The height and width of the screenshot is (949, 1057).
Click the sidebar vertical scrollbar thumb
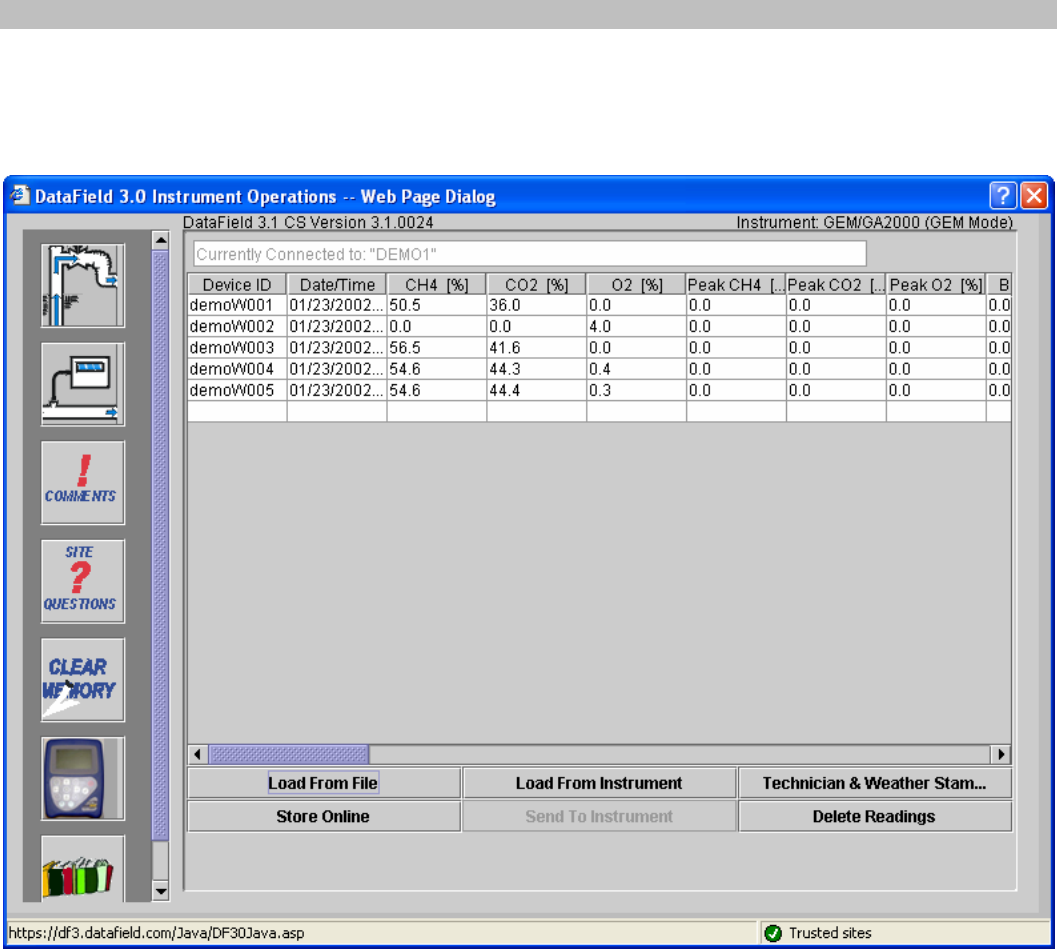(x=160, y=545)
